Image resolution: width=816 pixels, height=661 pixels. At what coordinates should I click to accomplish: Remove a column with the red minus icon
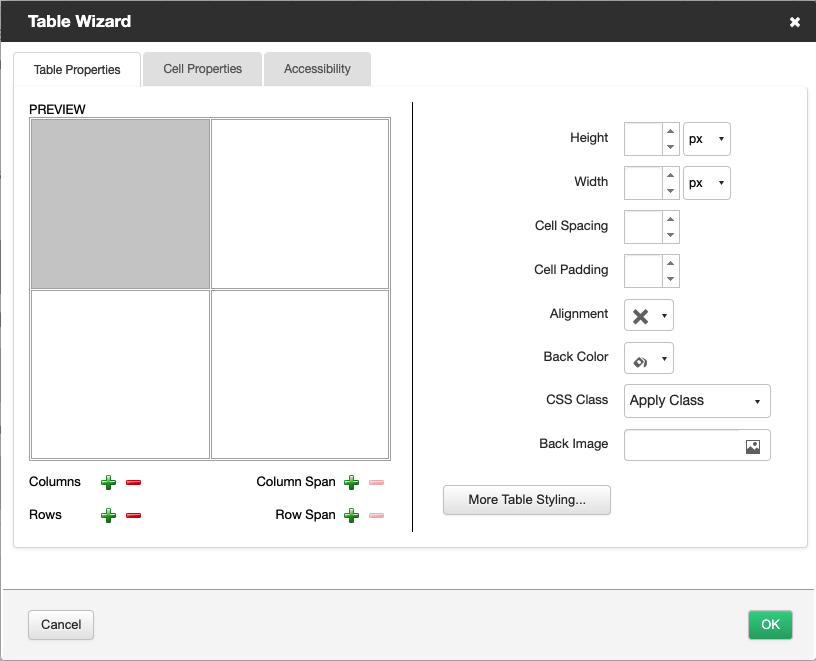coord(135,482)
